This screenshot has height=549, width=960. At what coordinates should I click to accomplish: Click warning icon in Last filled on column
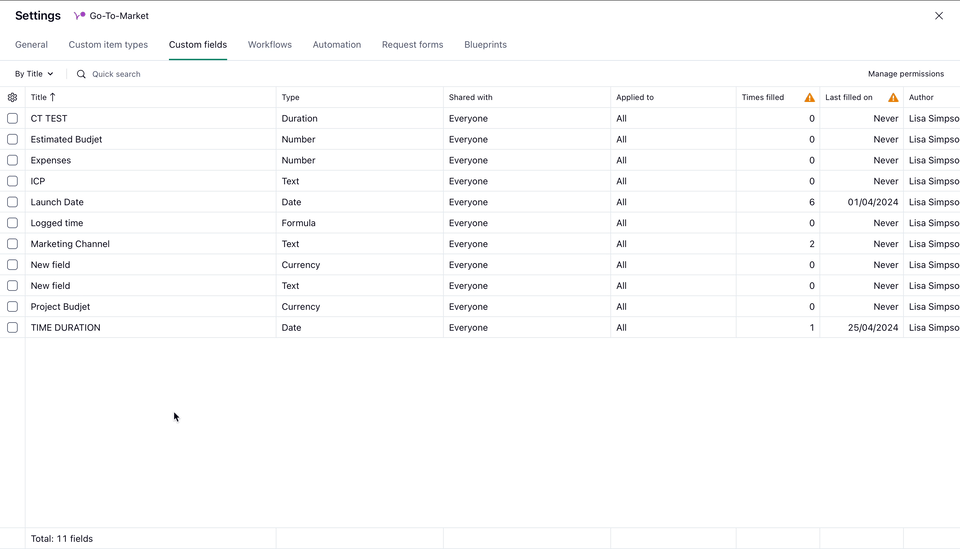[x=893, y=97]
